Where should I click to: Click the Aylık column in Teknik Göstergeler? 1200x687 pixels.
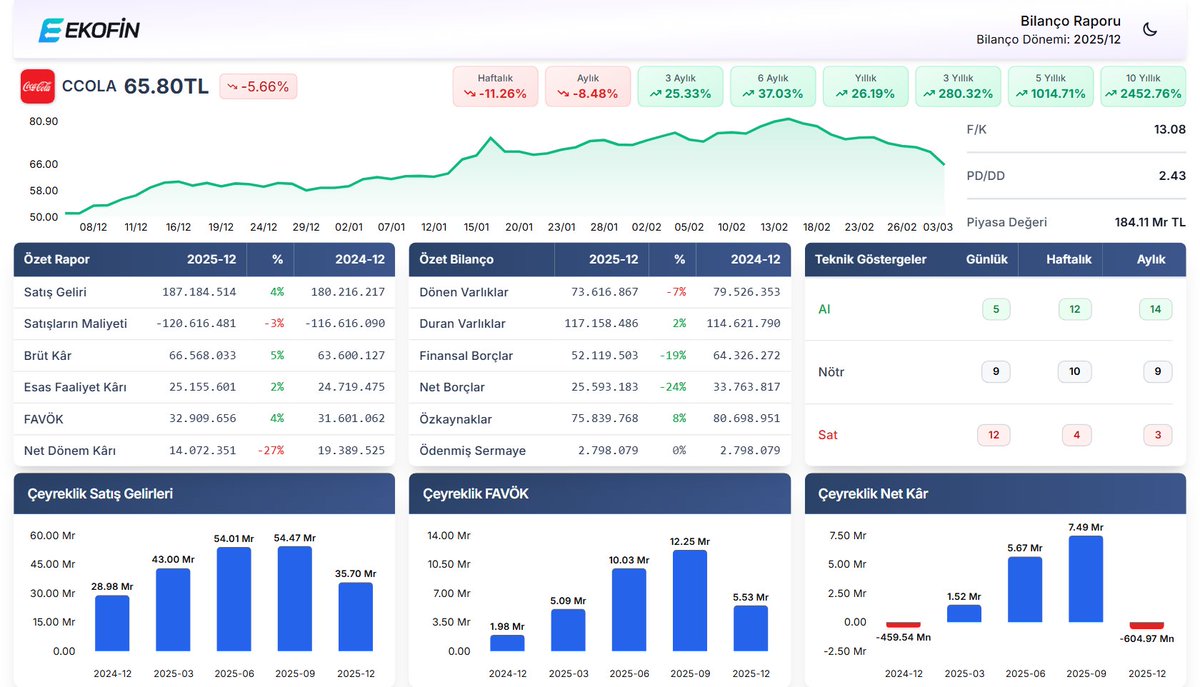tap(1152, 259)
